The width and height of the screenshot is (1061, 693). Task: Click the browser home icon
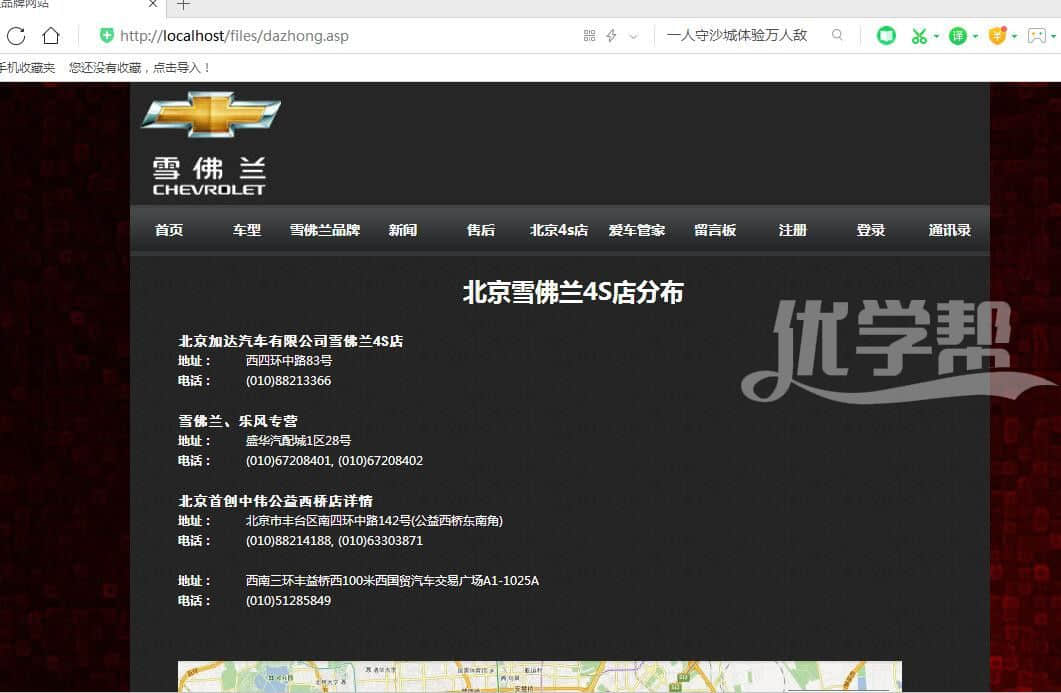pyautogui.click(x=50, y=36)
